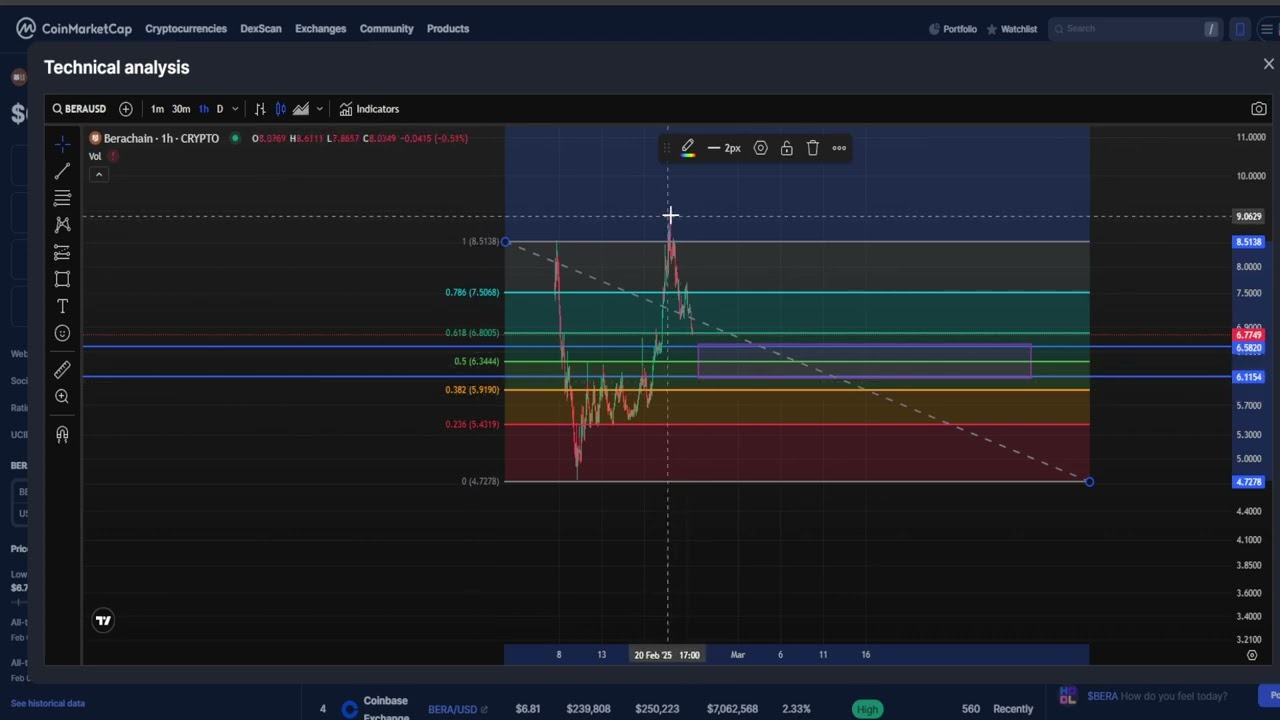Open the TradingView logo link
The image size is (1280, 720).
pyautogui.click(x=103, y=621)
